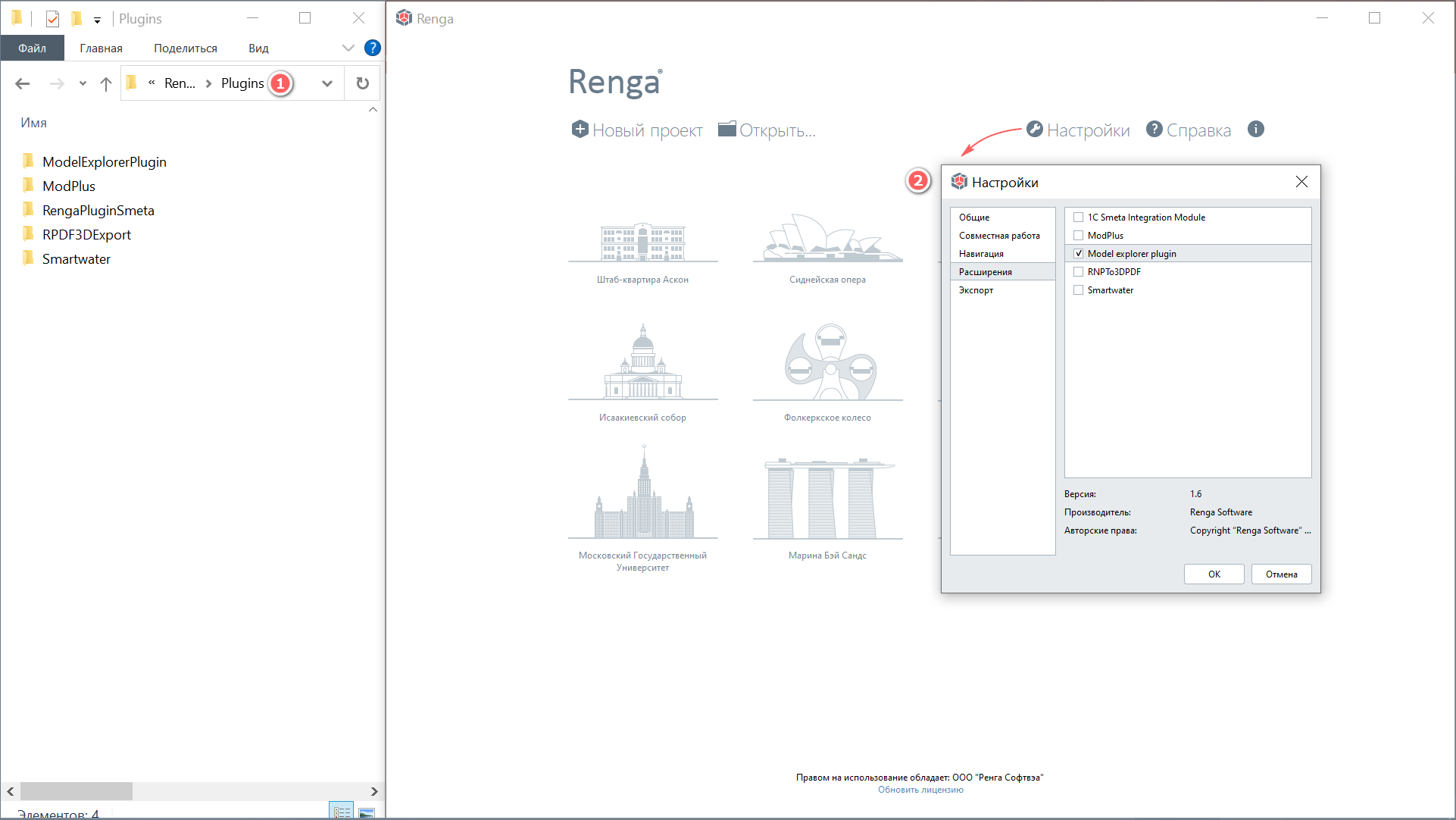This screenshot has width=1456, height=820.
Task: Refresh the Plugins folder view
Action: [363, 83]
